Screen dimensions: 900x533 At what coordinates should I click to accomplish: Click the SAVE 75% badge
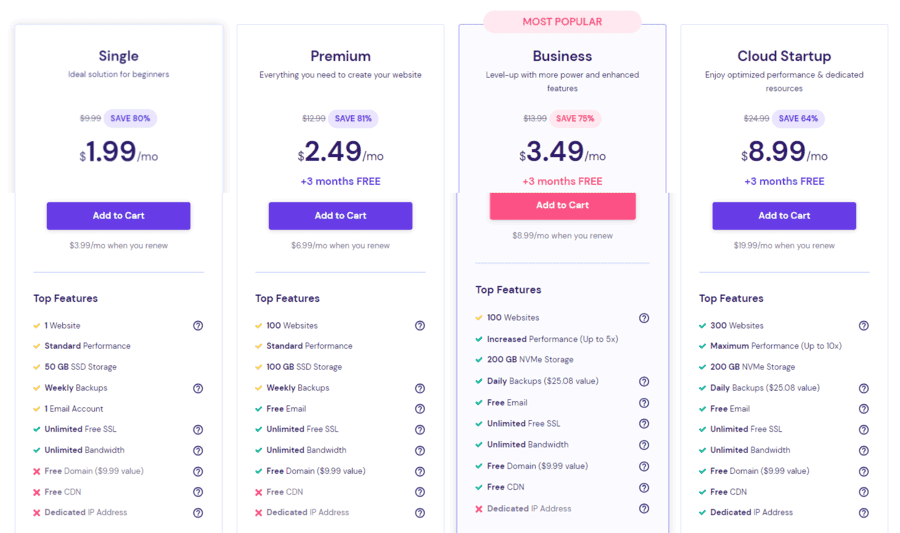tap(575, 119)
